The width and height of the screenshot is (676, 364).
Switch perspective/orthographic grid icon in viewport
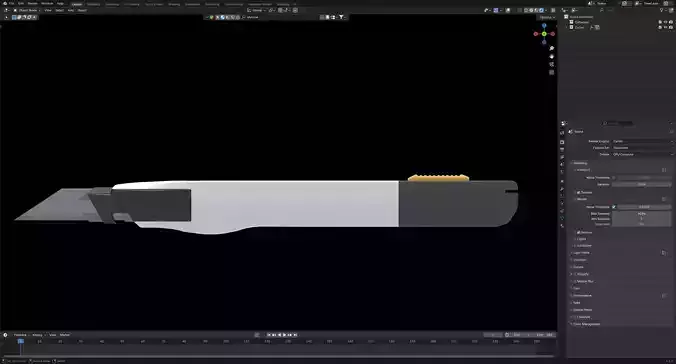coord(551,72)
